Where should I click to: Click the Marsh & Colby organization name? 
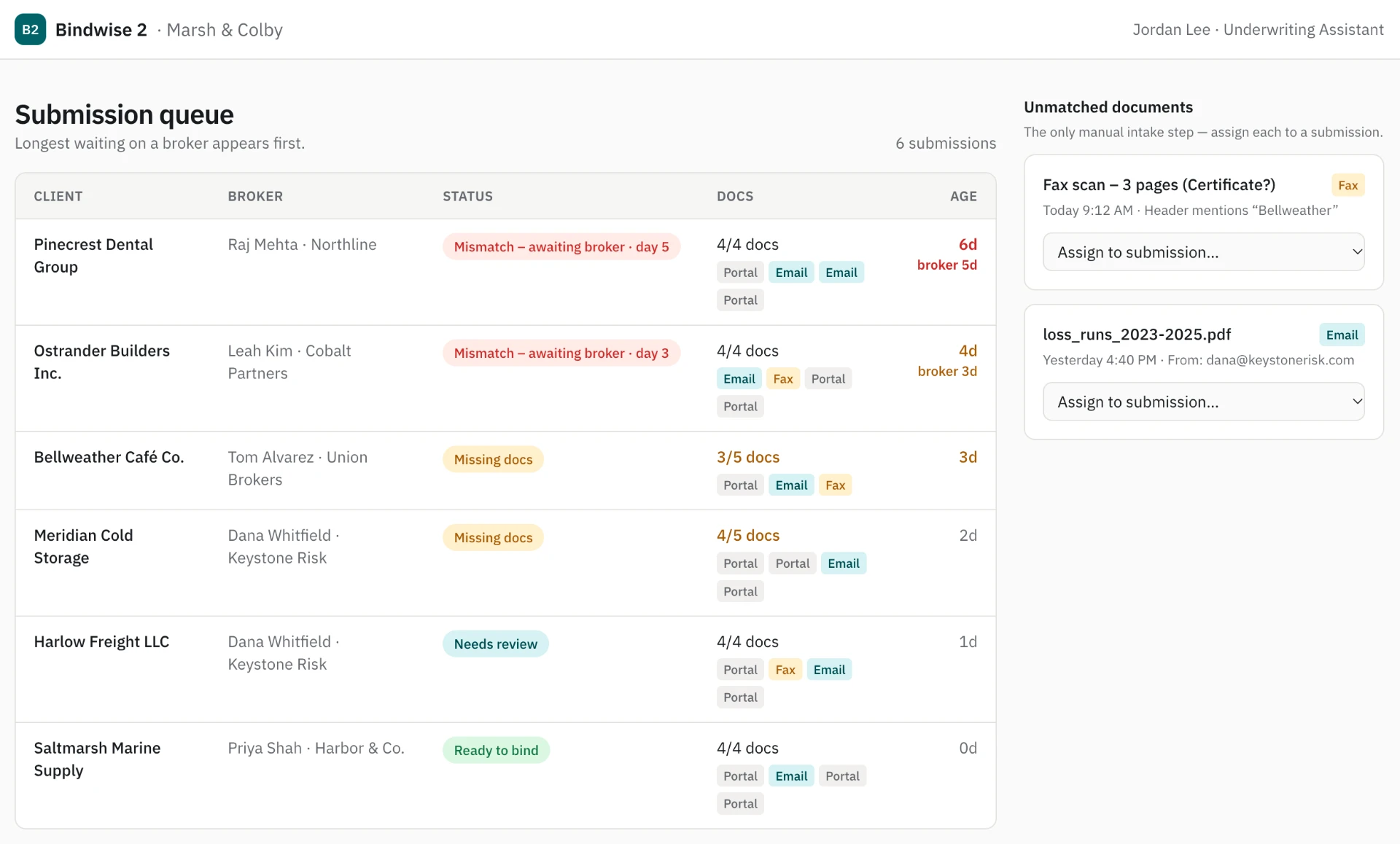coord(225,30)
